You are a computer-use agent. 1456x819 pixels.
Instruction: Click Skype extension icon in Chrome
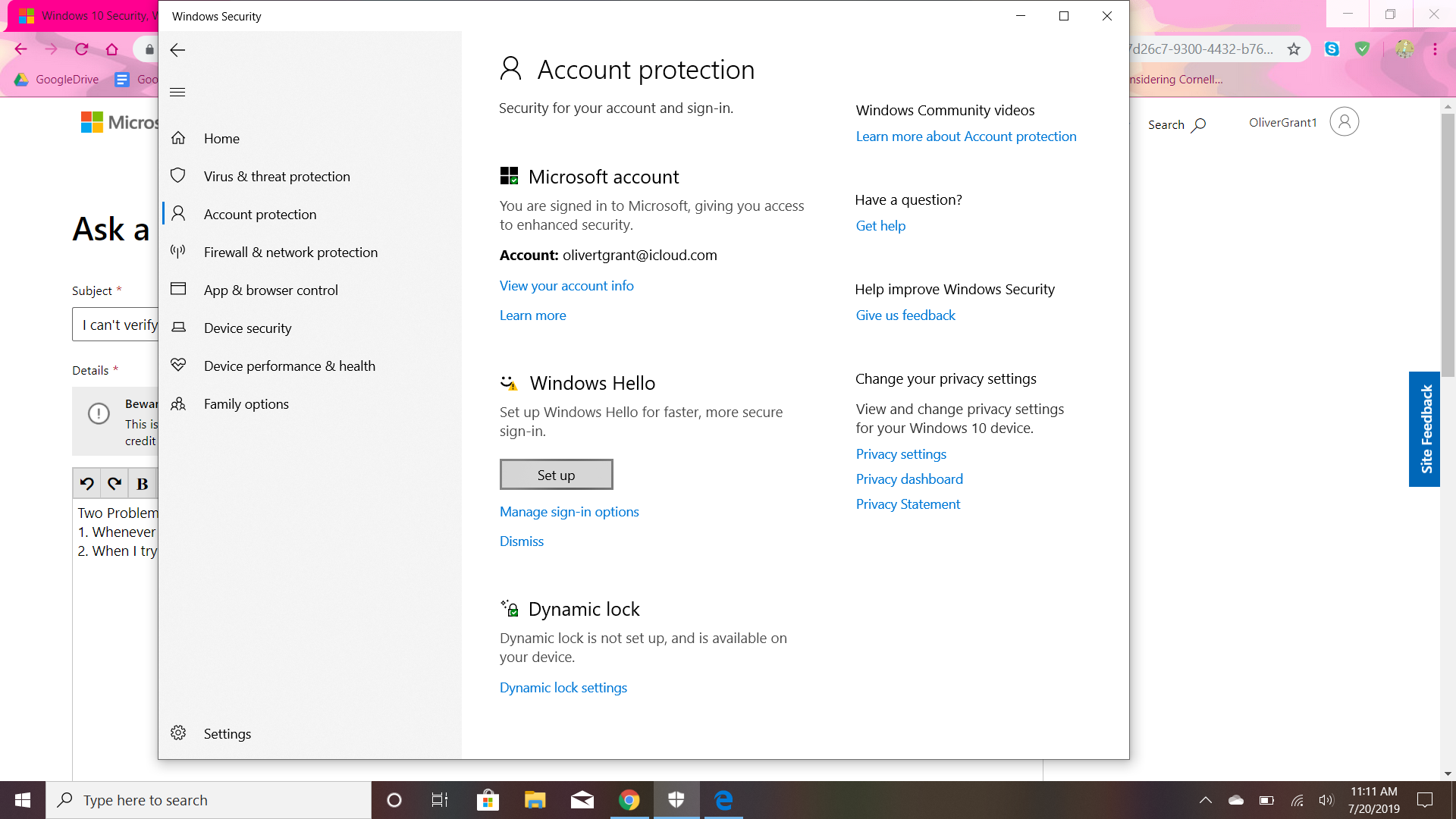click(1332, 49)
